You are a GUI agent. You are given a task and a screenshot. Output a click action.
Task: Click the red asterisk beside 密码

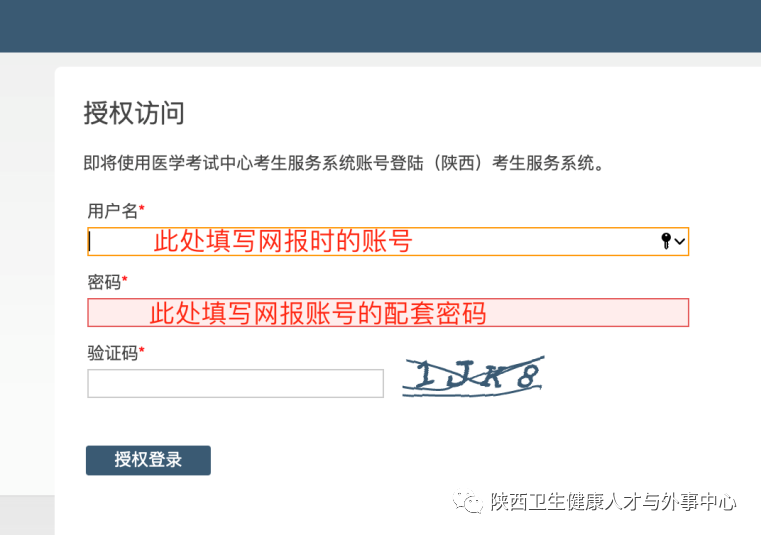(x=125, y=281)
